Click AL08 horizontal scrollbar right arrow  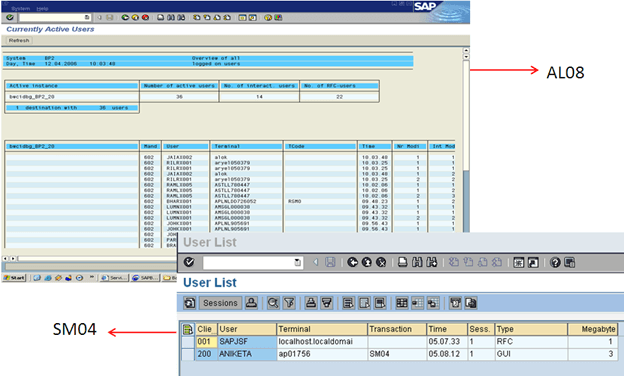coord(13,259)
